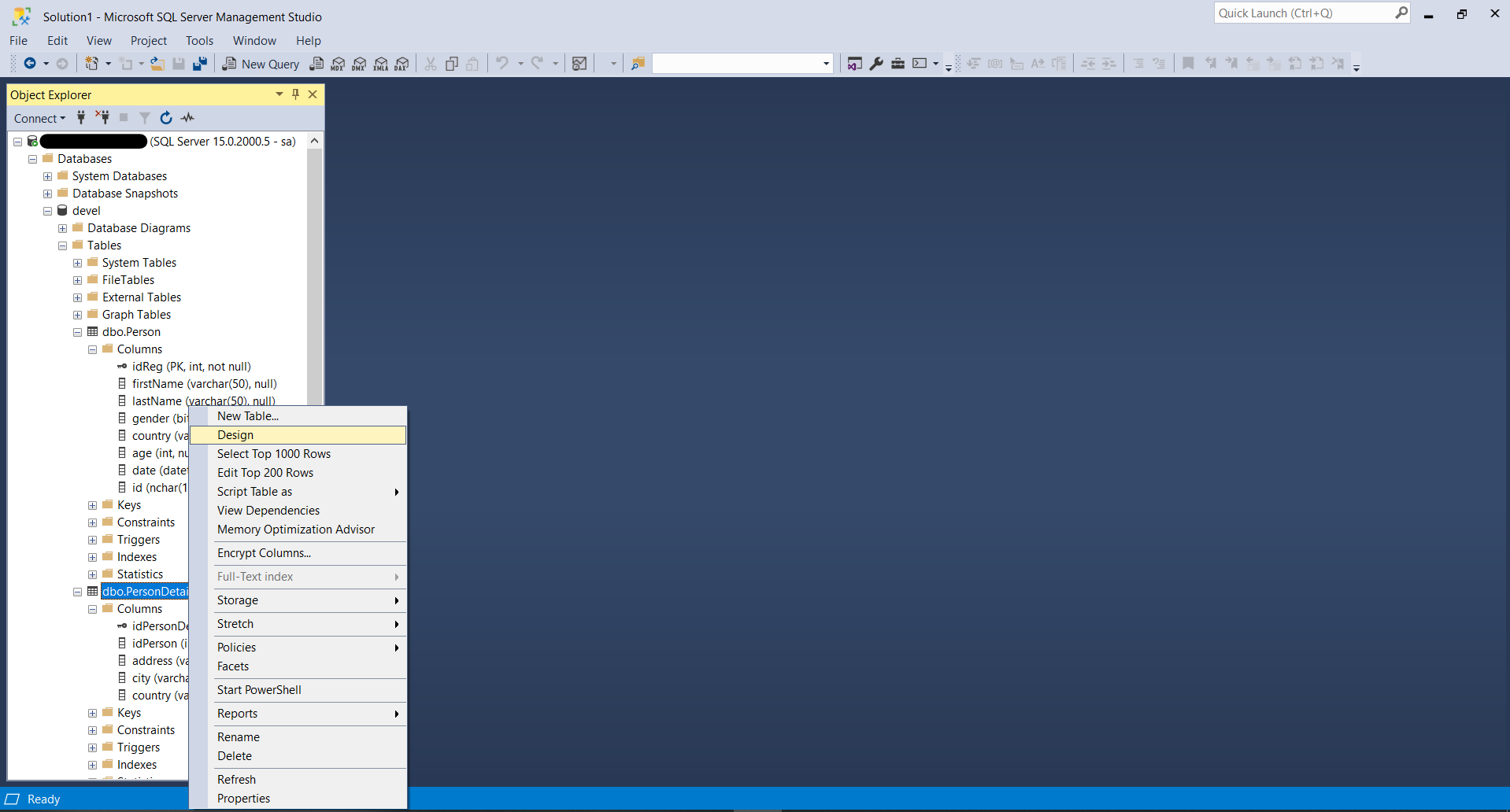The height and width of the screenshot is (812, 1510).
Task: Open the Properties wrench icon in toolbar
Action: point(876,64)
